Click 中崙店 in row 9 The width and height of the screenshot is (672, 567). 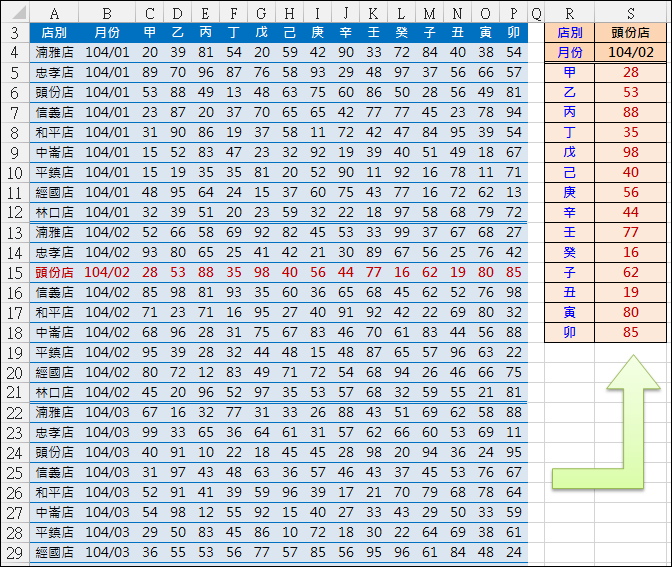pyautogui.click(x=54, y=153)
